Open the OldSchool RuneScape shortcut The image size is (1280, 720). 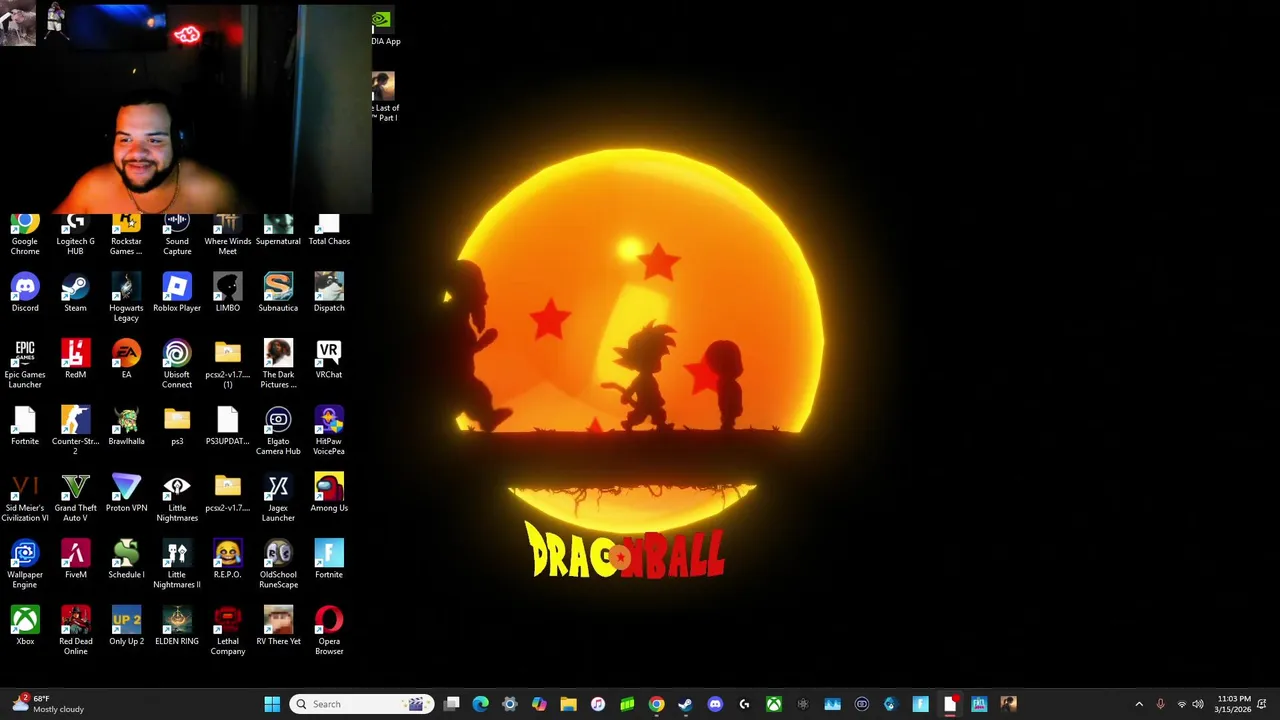pyautogui.click(x=278, y=564)
